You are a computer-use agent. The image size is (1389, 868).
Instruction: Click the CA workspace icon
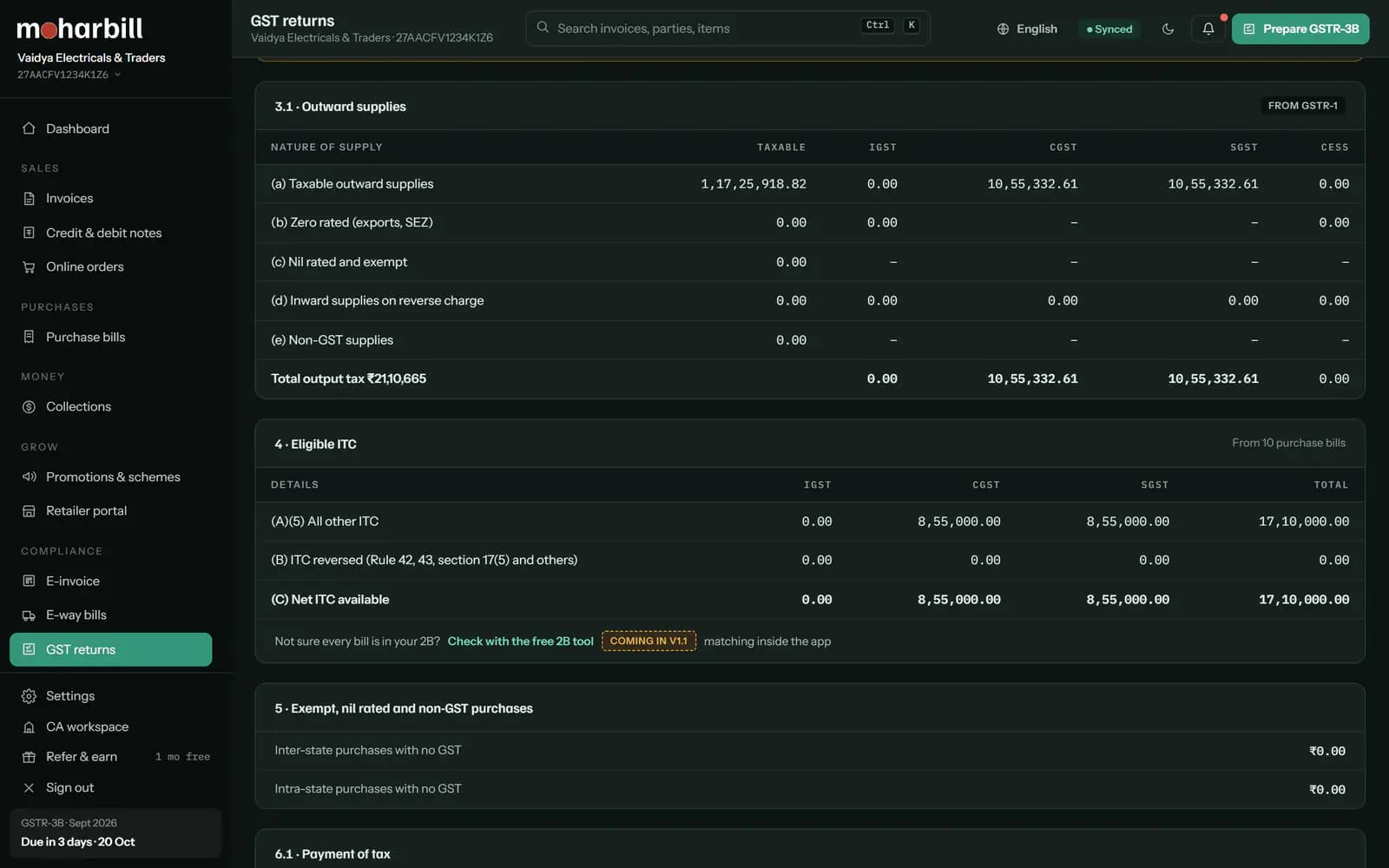coord(29,727)
